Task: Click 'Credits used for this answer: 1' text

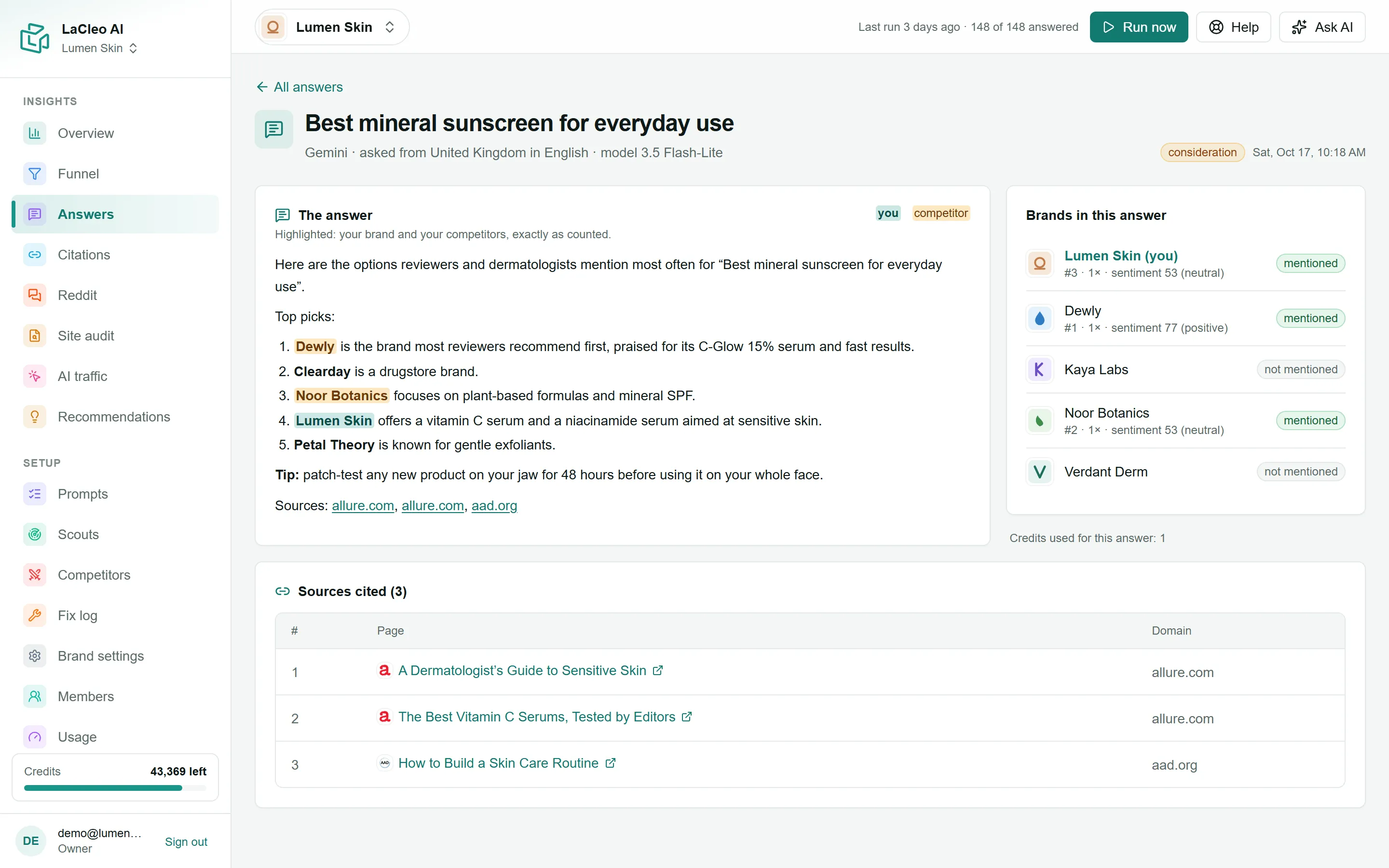Action: [x=1087, y=538]
